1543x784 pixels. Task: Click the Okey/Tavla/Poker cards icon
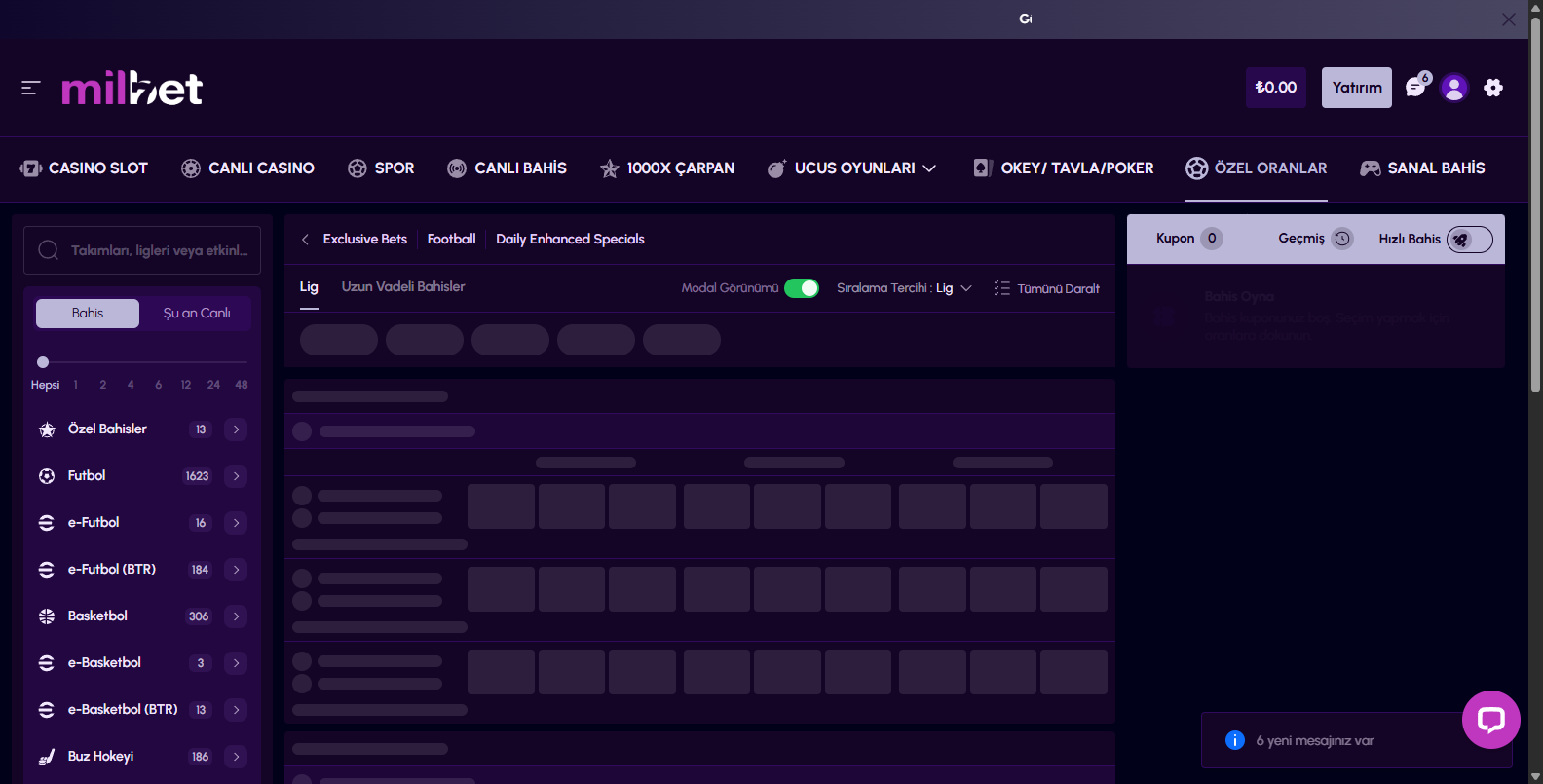click(x=983, y=168)
